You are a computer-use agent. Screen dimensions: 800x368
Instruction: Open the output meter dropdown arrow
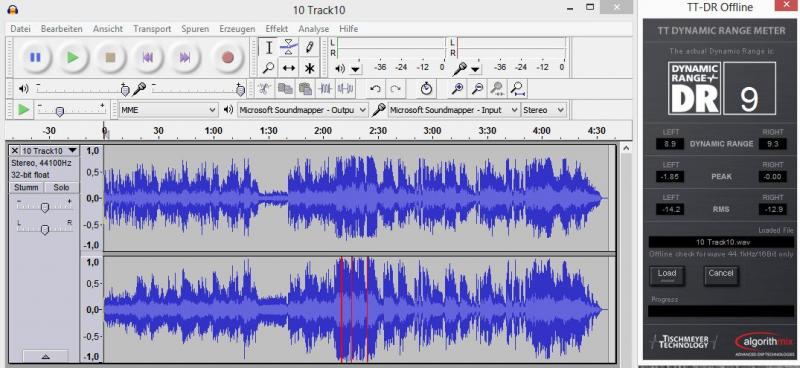355,69
